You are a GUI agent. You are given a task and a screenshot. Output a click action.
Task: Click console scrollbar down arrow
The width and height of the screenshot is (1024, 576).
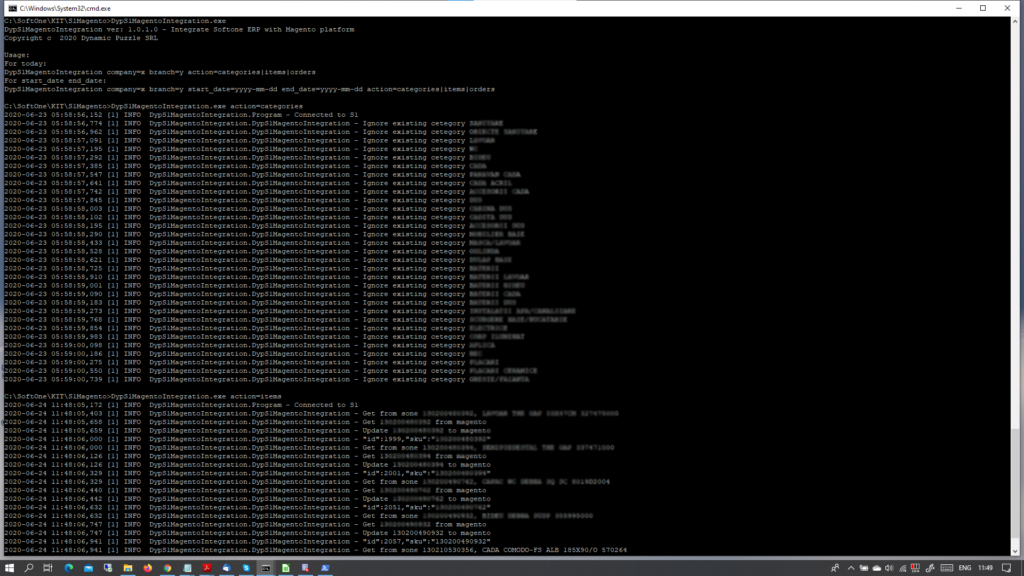1015,552
